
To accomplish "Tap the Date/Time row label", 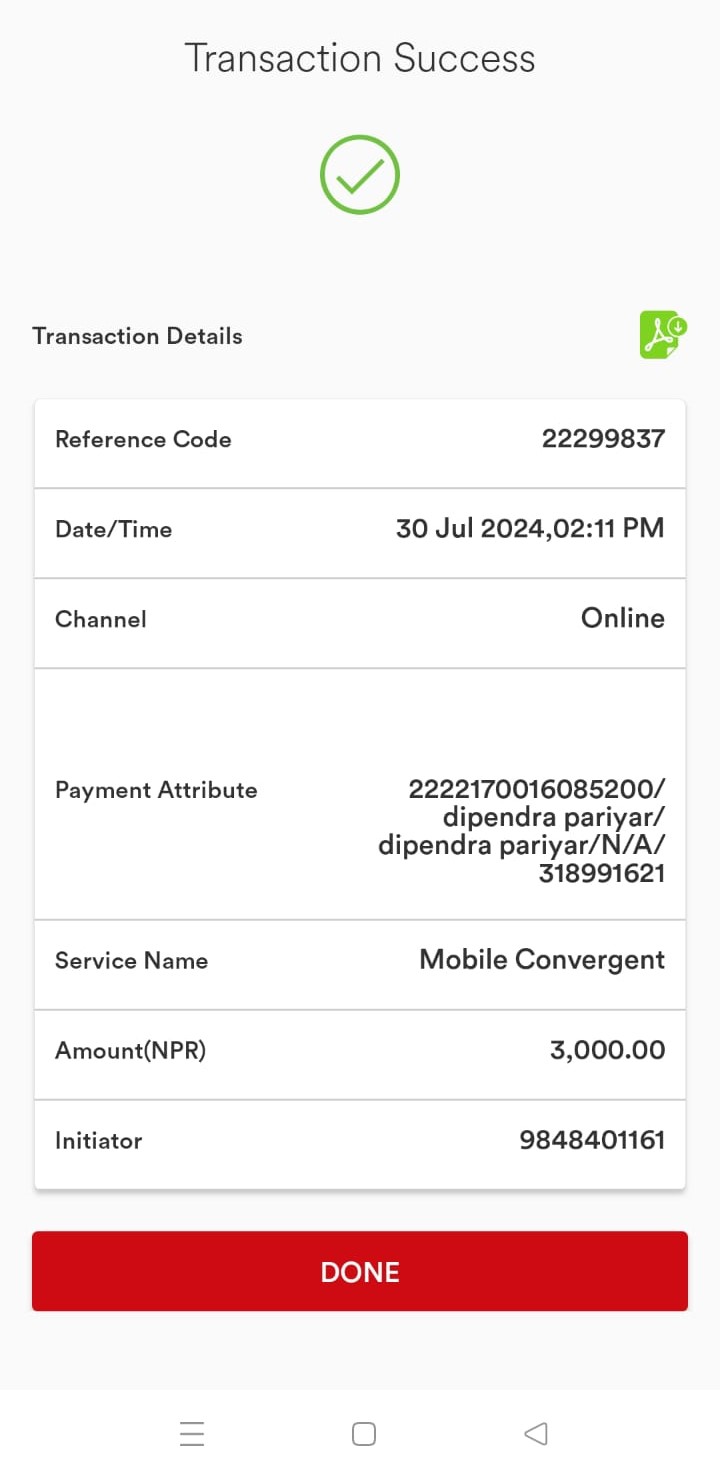I will (113, 530).
